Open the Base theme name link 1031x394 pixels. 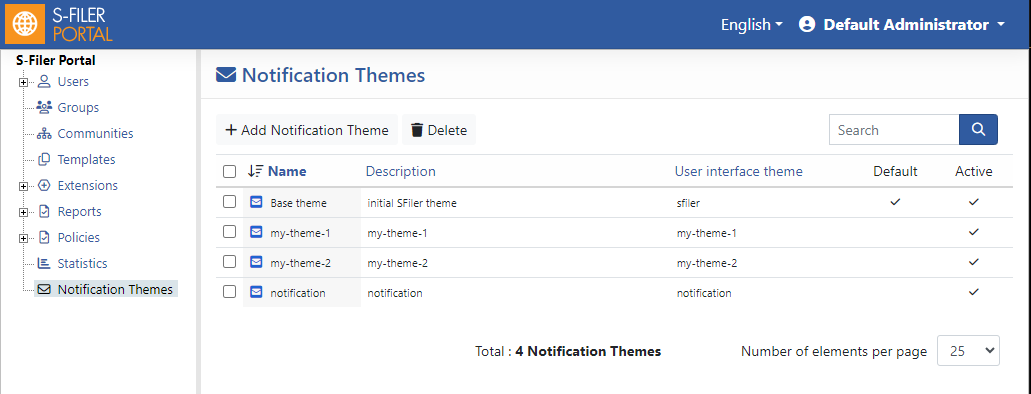299,203
